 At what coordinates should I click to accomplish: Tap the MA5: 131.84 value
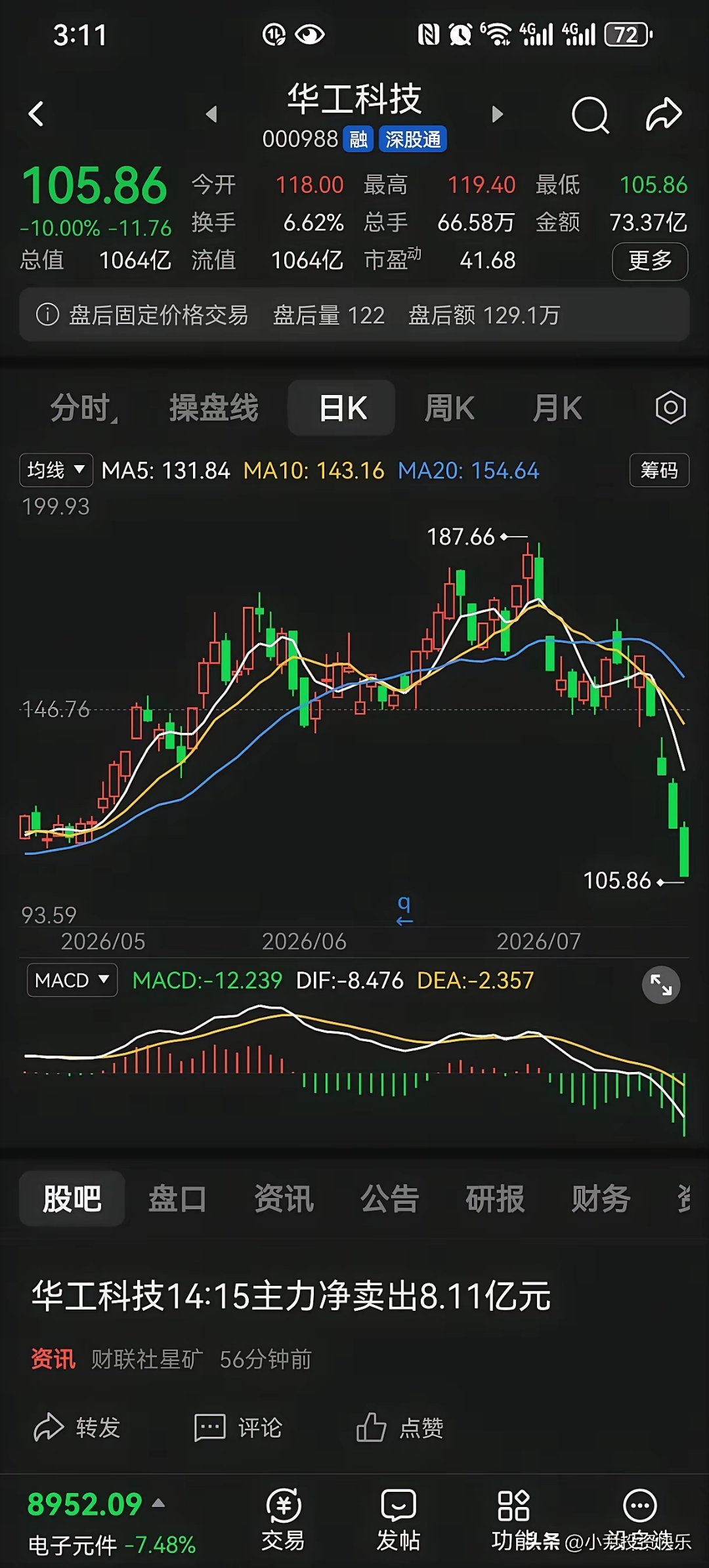point(166,470)
